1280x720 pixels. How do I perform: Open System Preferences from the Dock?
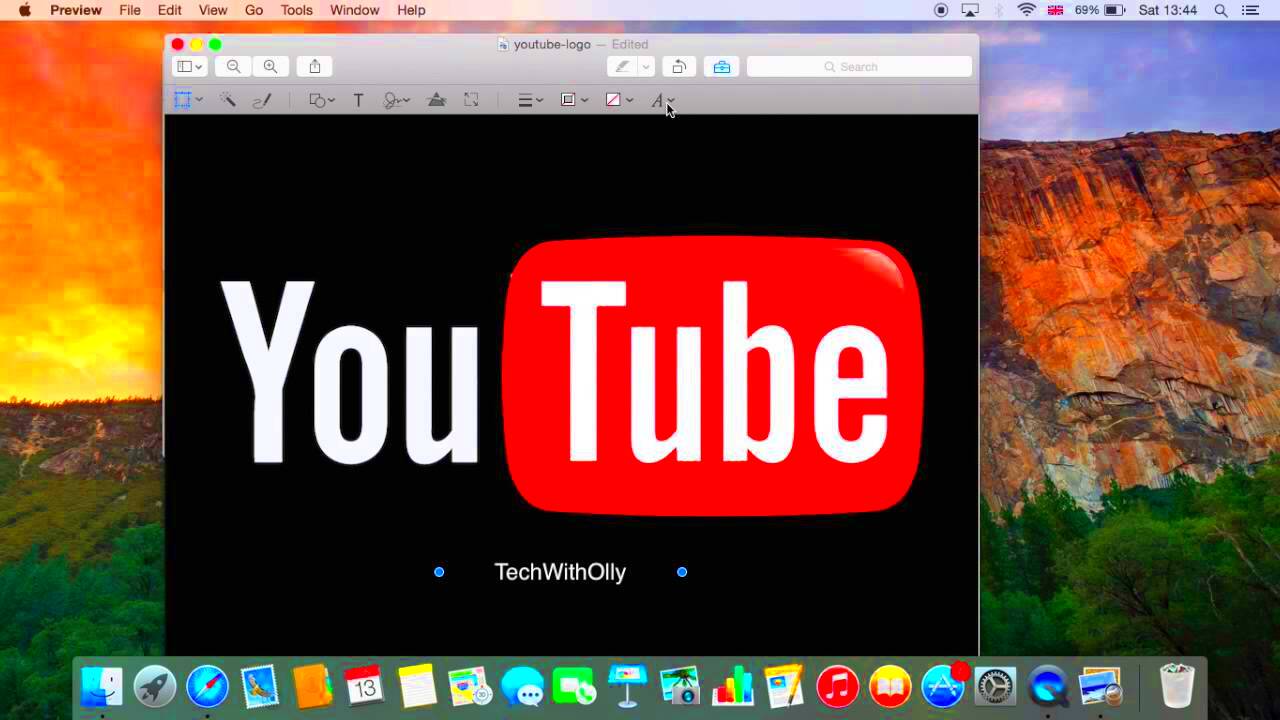coord(995,687)
